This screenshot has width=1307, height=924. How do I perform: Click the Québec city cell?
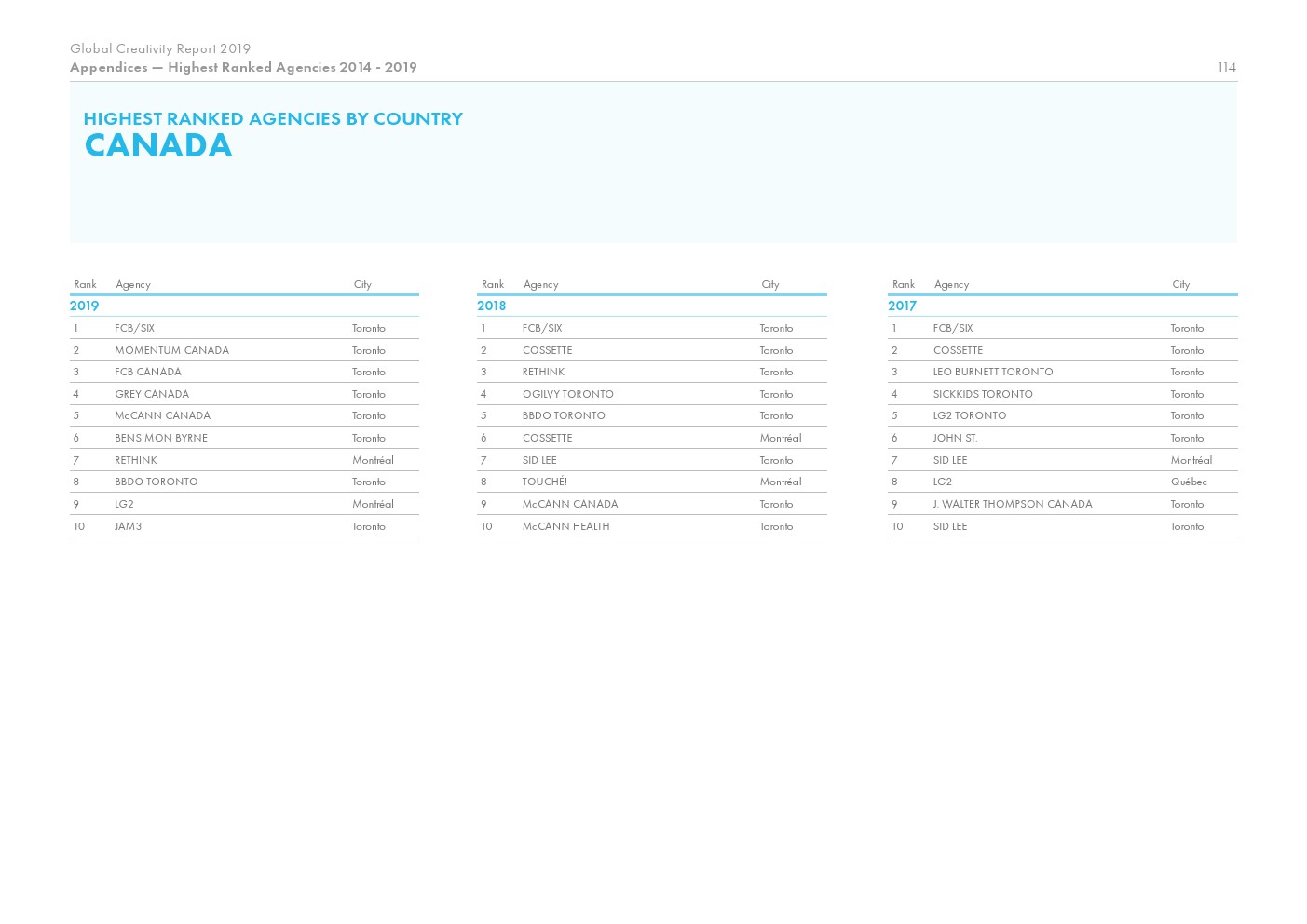tap(1188, 482)
